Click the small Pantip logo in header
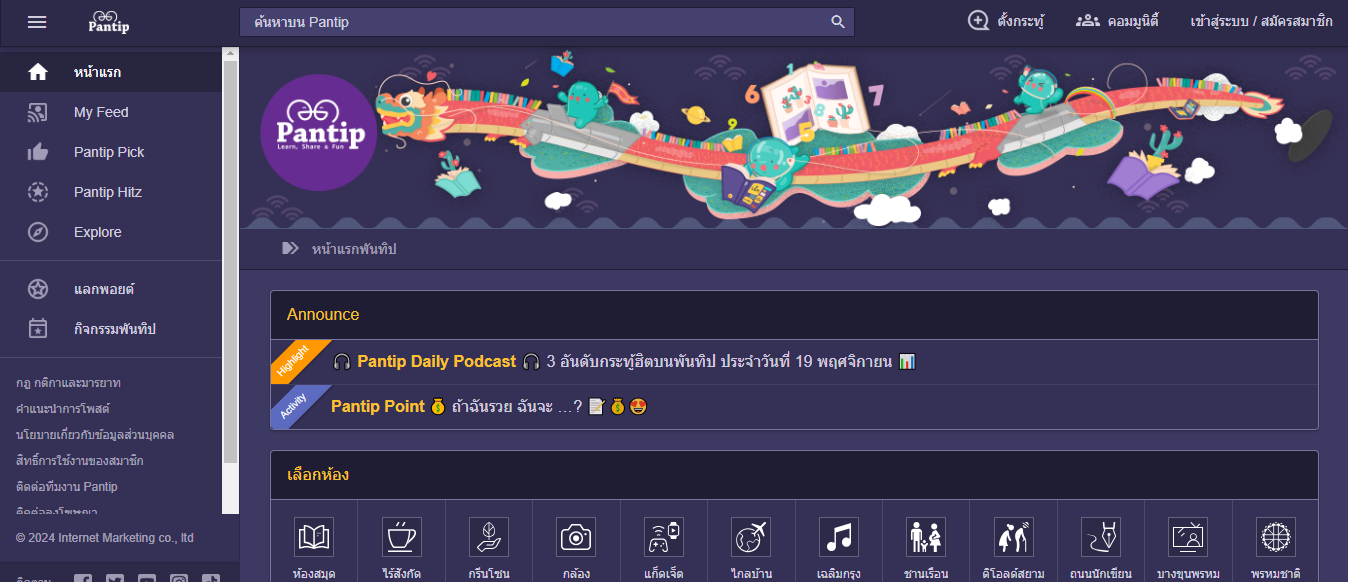The width and height of the screenshot is (1348, 582). tap(109, 22)
